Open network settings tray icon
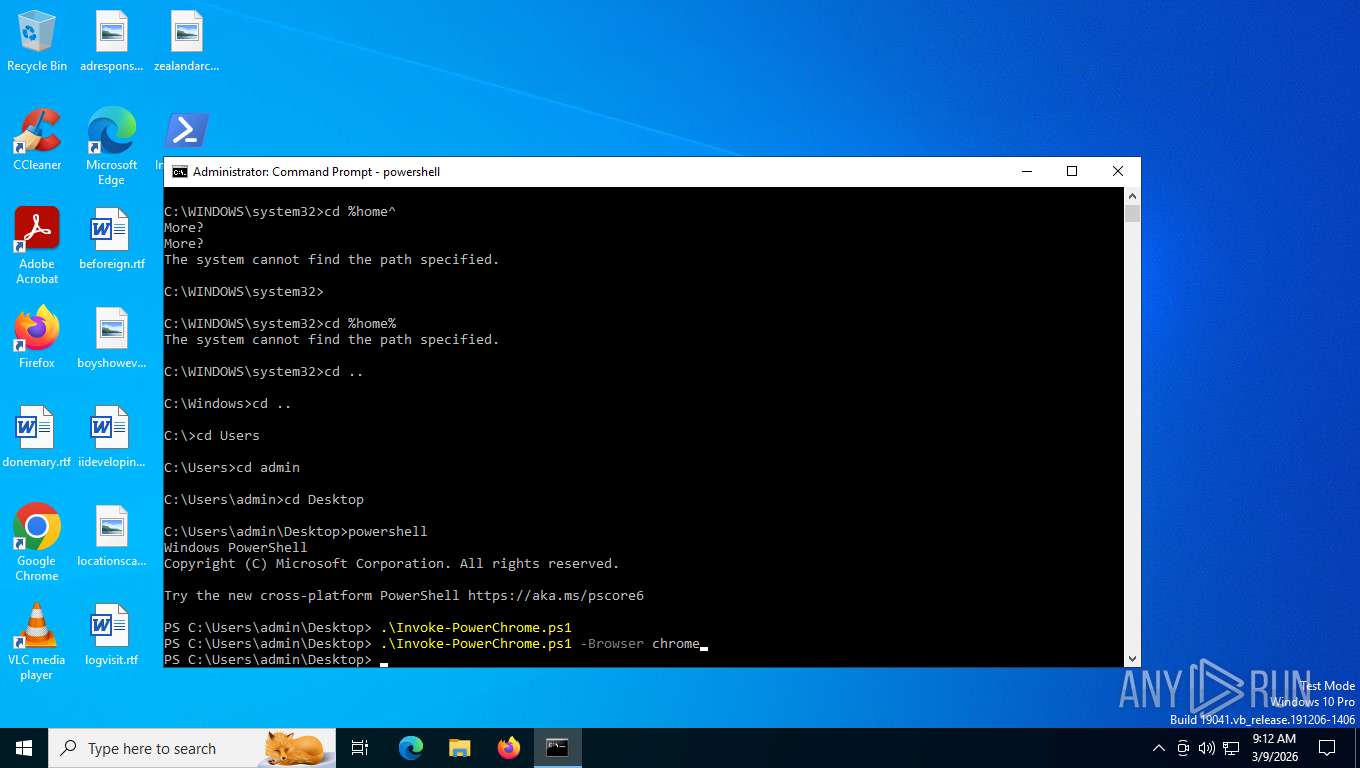 pyautogui.click(x=1231, y=748)
